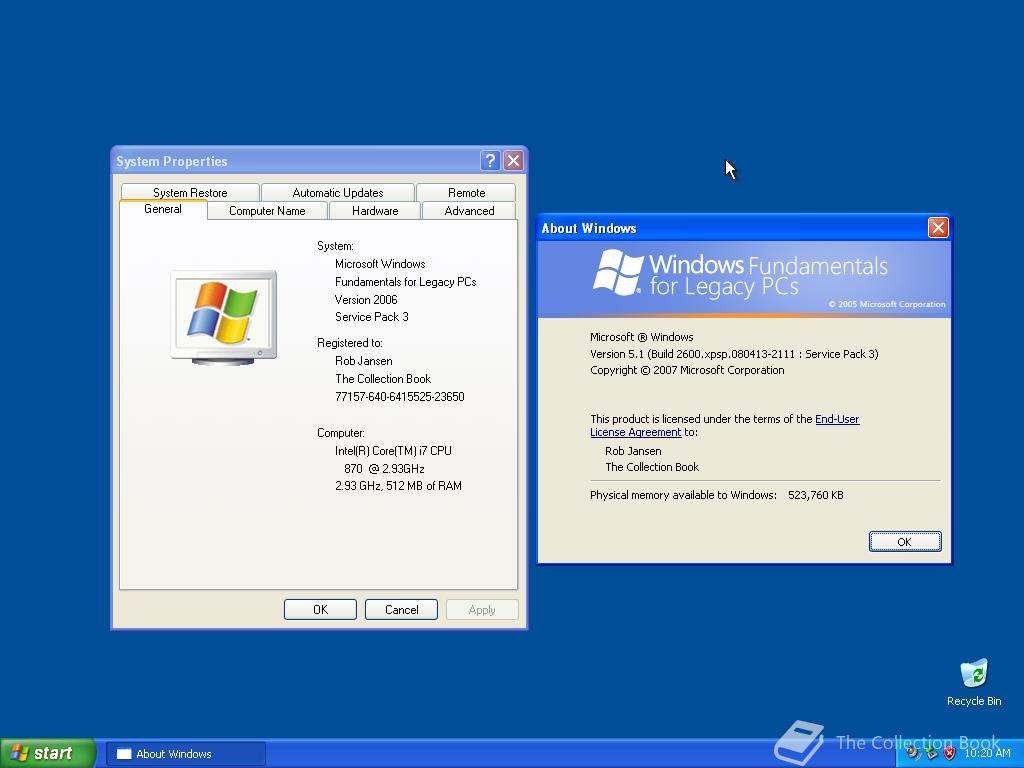Viewport: 1024px width, 768px height.
Task: Click the 'Version 2006' text
Action: pos(366,300)
